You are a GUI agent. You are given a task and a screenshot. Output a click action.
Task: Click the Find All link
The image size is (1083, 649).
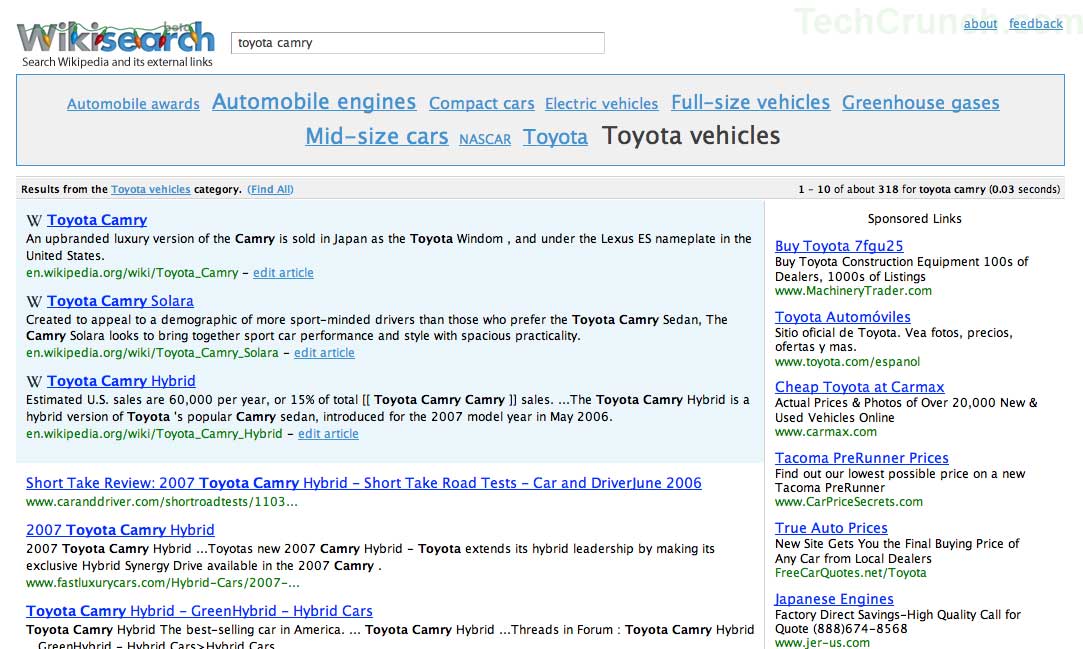coord(270,189)
